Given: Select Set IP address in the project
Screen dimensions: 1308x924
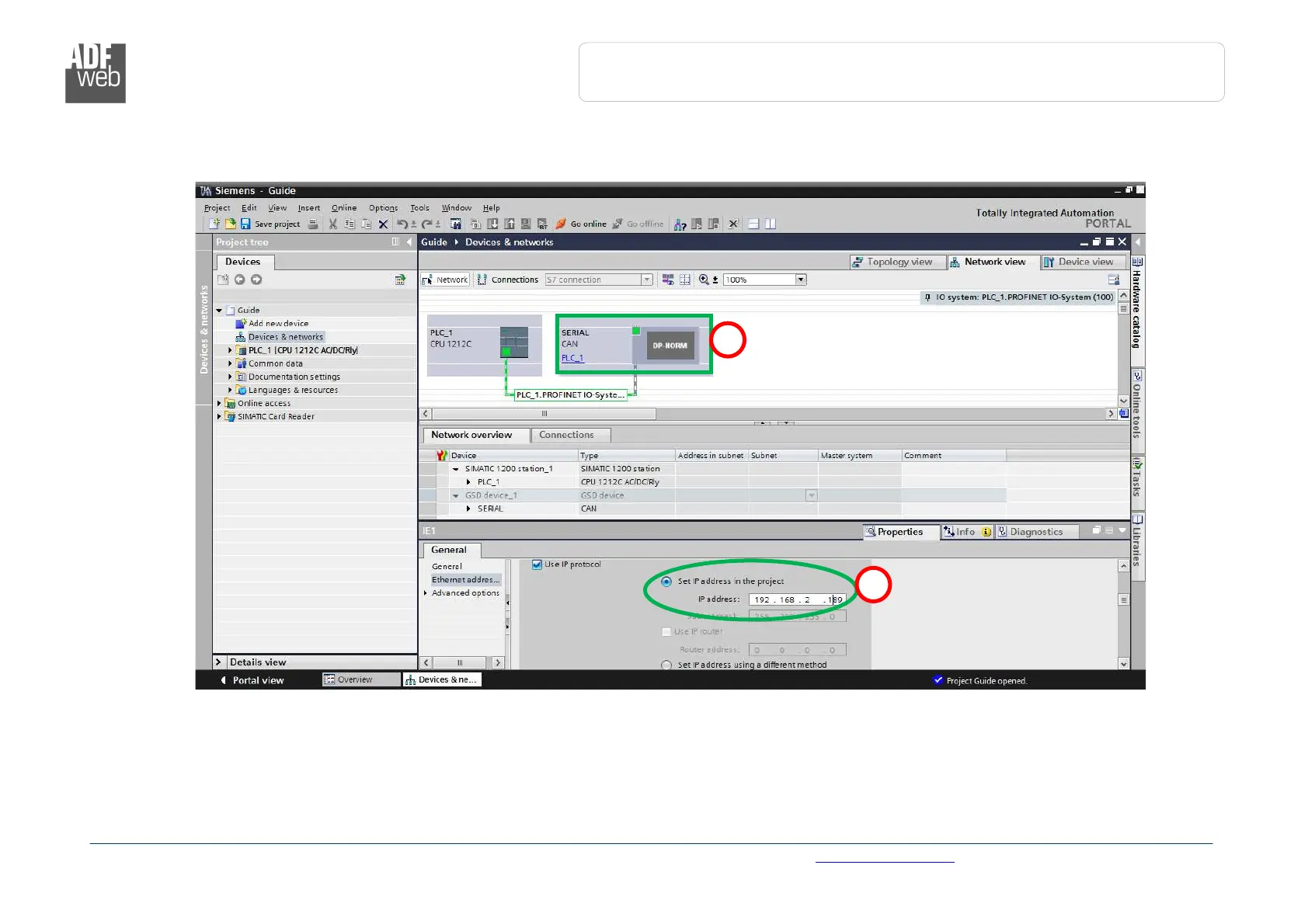Looking at the screenshot, I should click(666, 582).
